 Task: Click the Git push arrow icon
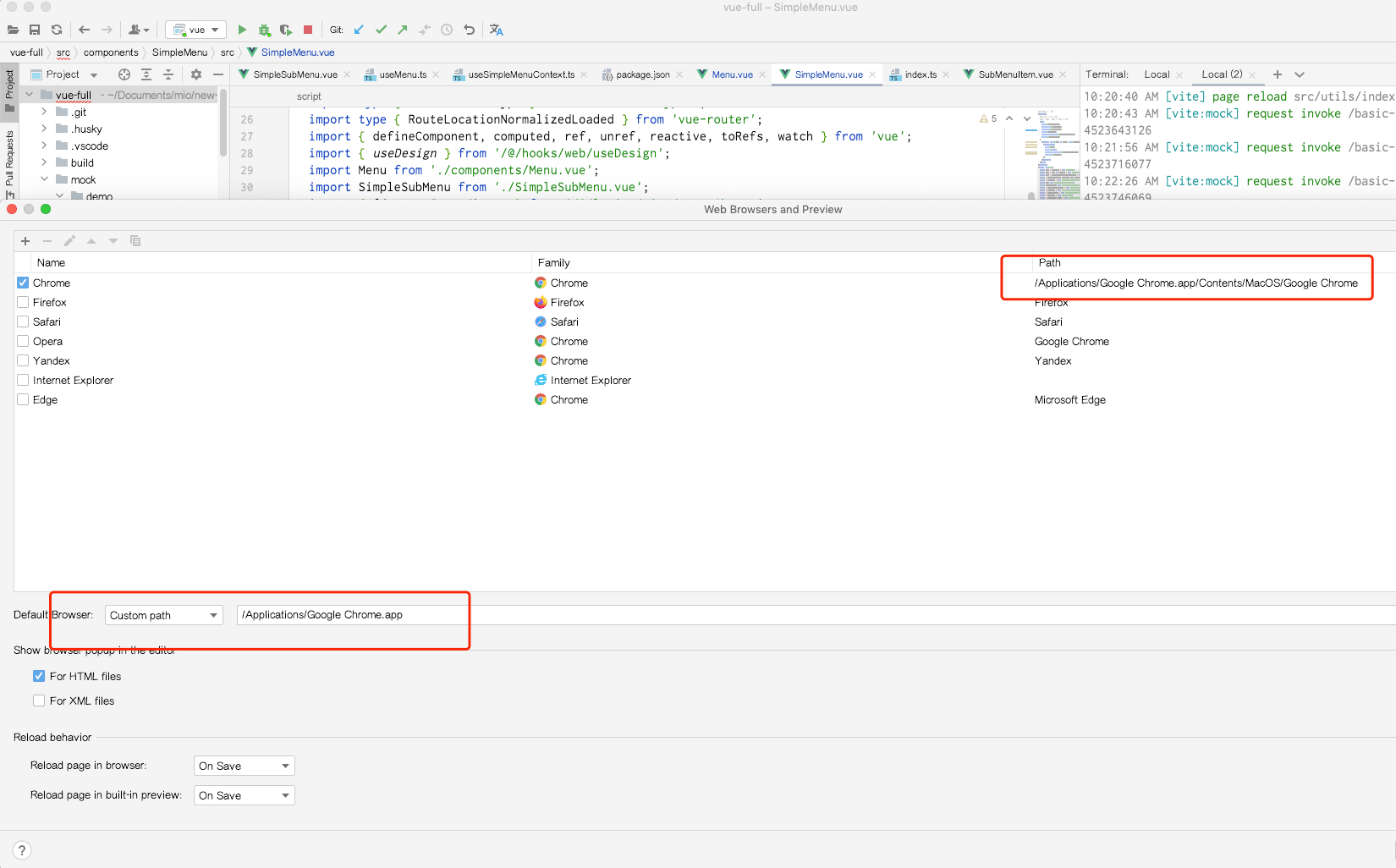[403, 30]
